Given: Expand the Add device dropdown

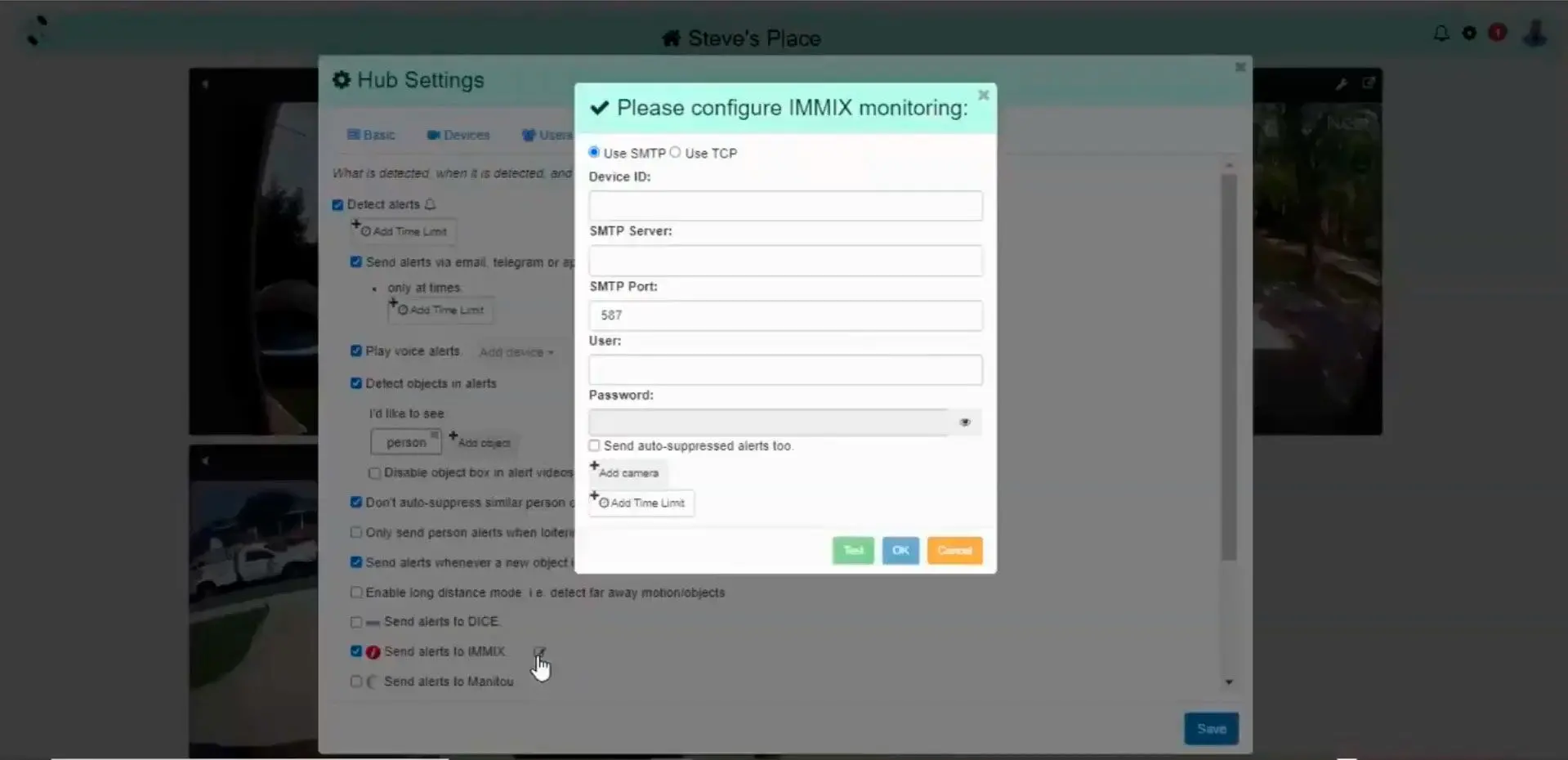Looking at the screenshot, I should [x=516, y=352].
